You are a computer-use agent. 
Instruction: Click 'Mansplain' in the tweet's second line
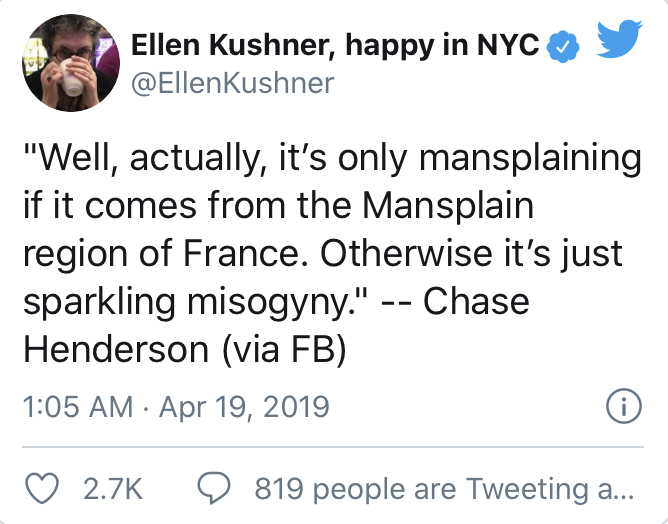pyautogui.click(x=448, y=207)
